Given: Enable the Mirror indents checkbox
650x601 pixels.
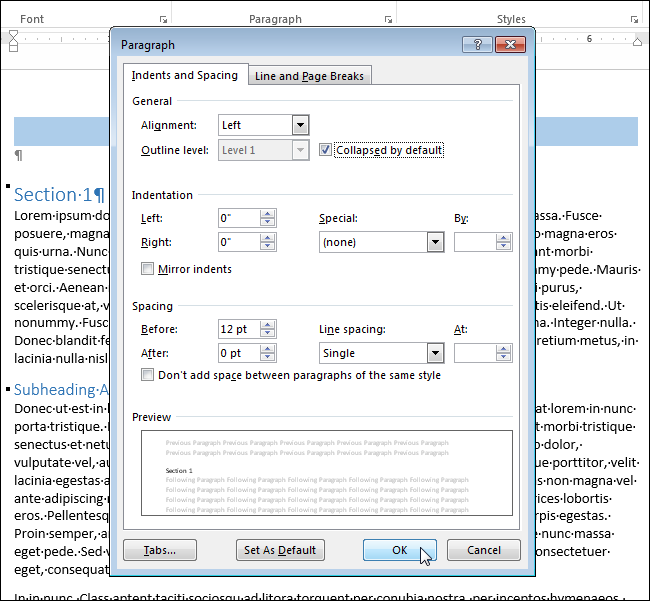Looking at the screenshot, I should 148,269.
